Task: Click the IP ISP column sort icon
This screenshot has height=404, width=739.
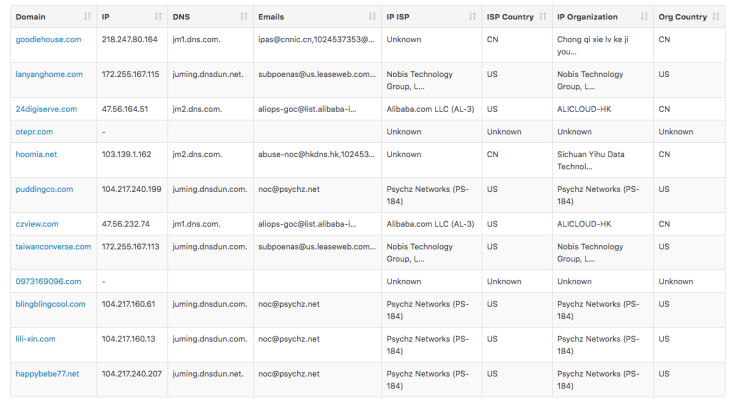Action: (x=472, y=17)
